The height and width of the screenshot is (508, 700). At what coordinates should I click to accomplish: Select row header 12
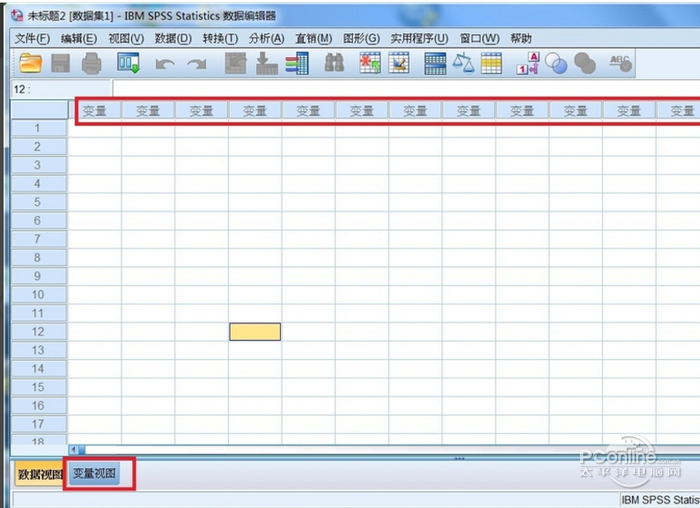(x=39, y=332)
